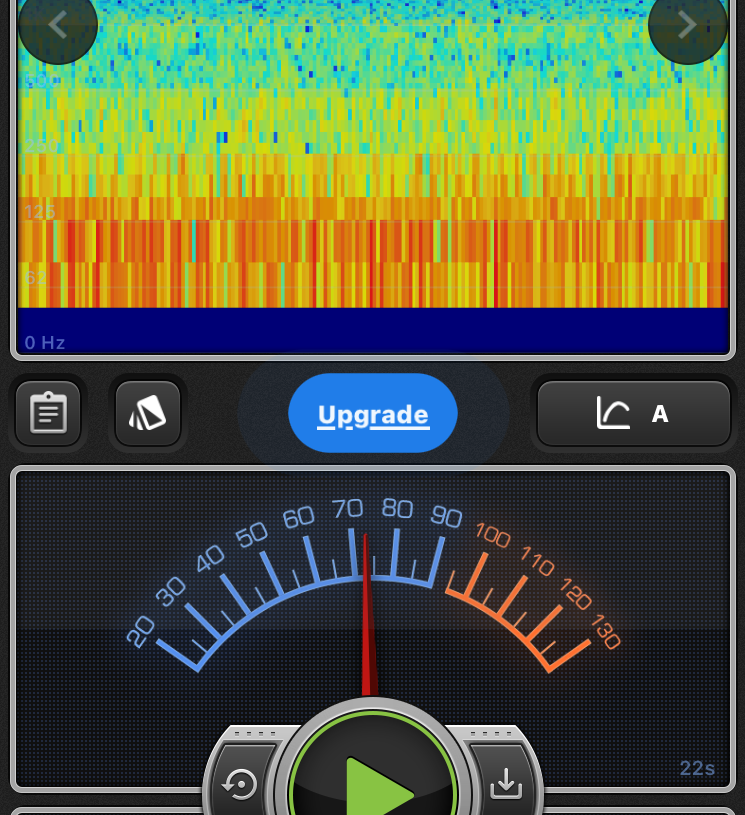Click the Upgrade button
This screenshot has width=745, height=815.
(x=373, y=414)
